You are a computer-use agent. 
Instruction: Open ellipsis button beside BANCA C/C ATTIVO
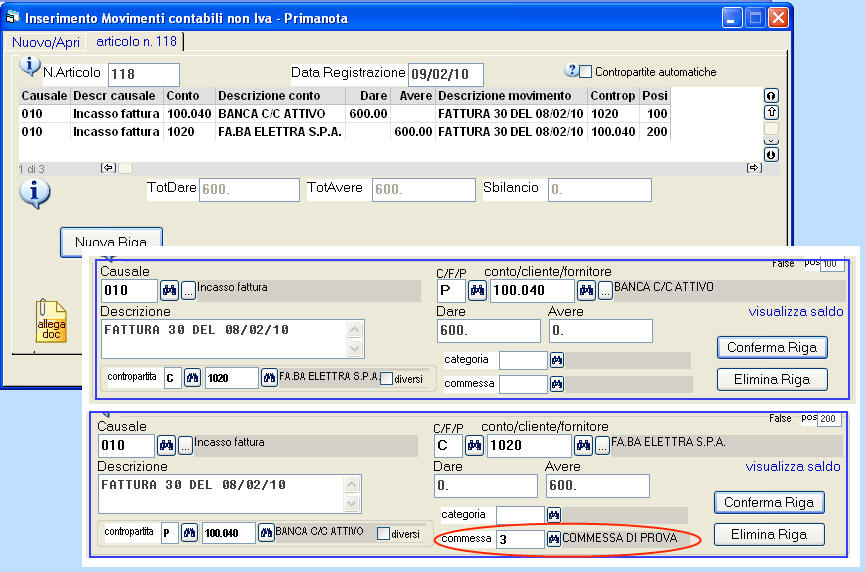pos(605,290)
